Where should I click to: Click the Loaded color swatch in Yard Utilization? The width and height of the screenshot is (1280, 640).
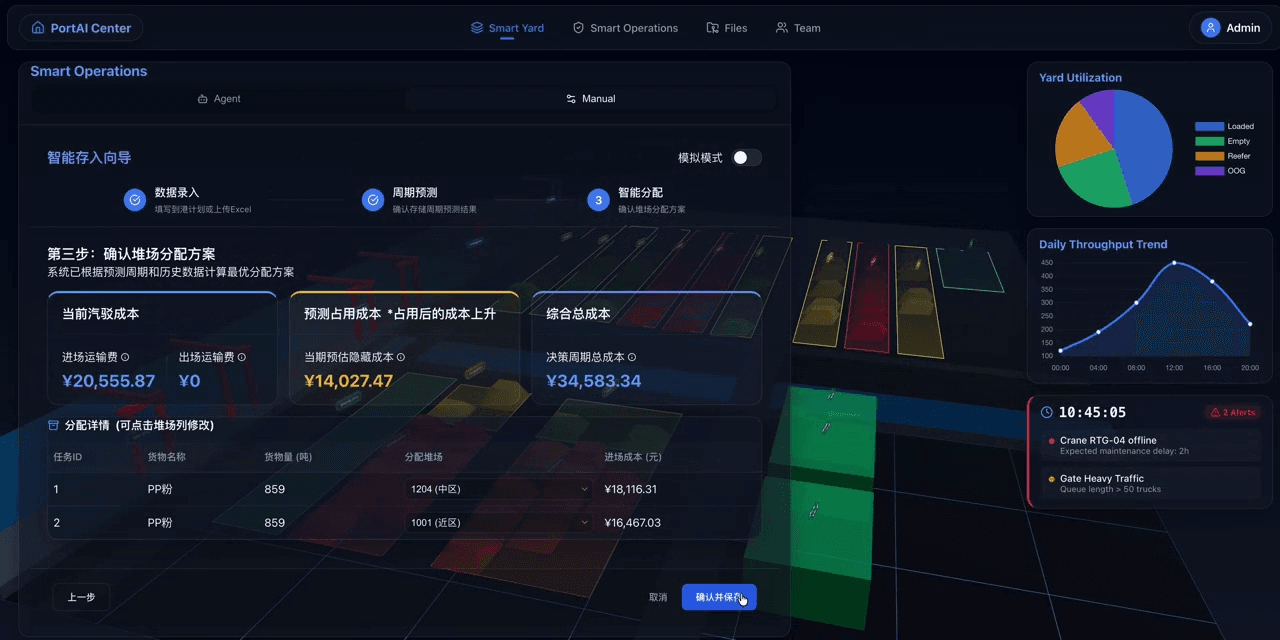tap(1208, 126)
